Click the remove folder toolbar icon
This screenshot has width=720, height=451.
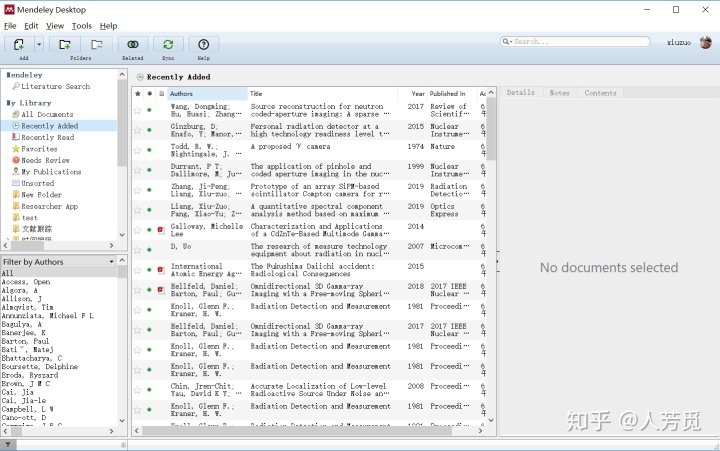coord(96,45)
